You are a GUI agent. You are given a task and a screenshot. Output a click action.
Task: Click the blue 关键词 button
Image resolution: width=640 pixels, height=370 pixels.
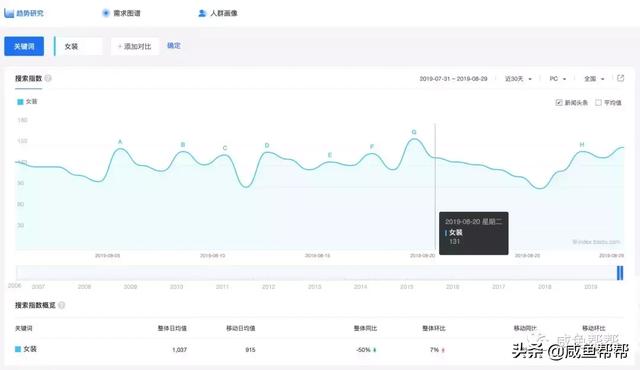[24, 47]
